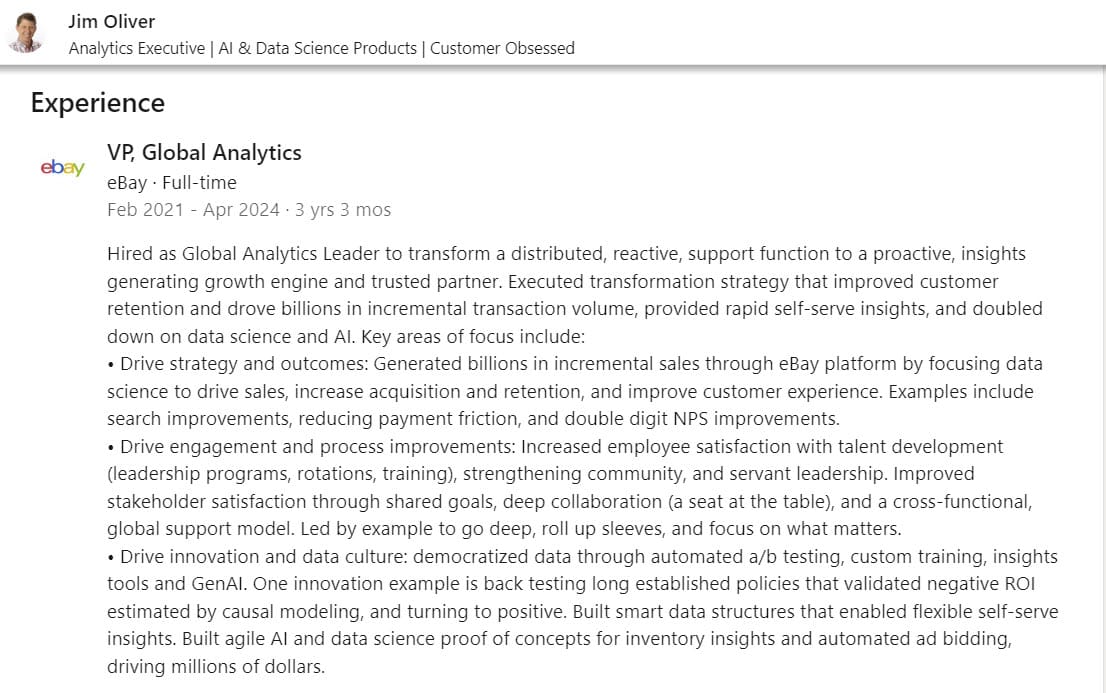Click the 'Drive strategy and outcomes' bullet
This screenshot has width=1106, height=693.
tap(575, 391)
